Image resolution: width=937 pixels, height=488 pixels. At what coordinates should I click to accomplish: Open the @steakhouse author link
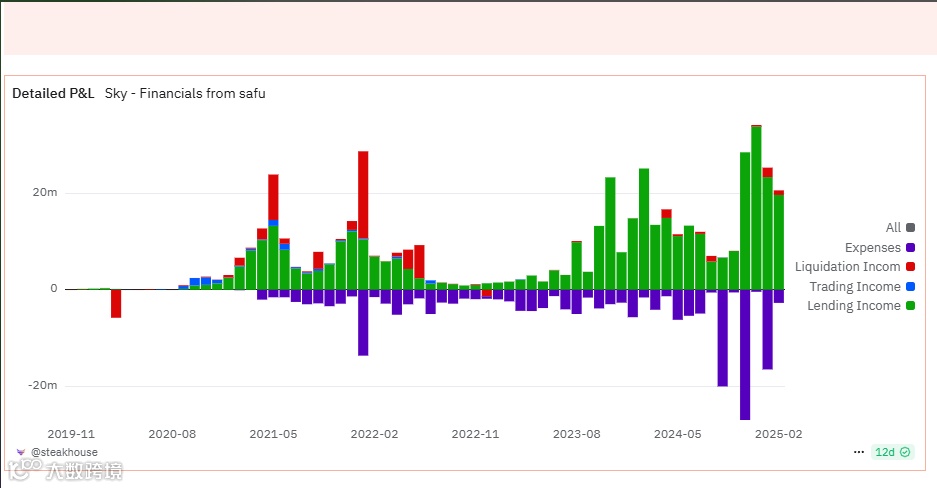pos(65,452)
